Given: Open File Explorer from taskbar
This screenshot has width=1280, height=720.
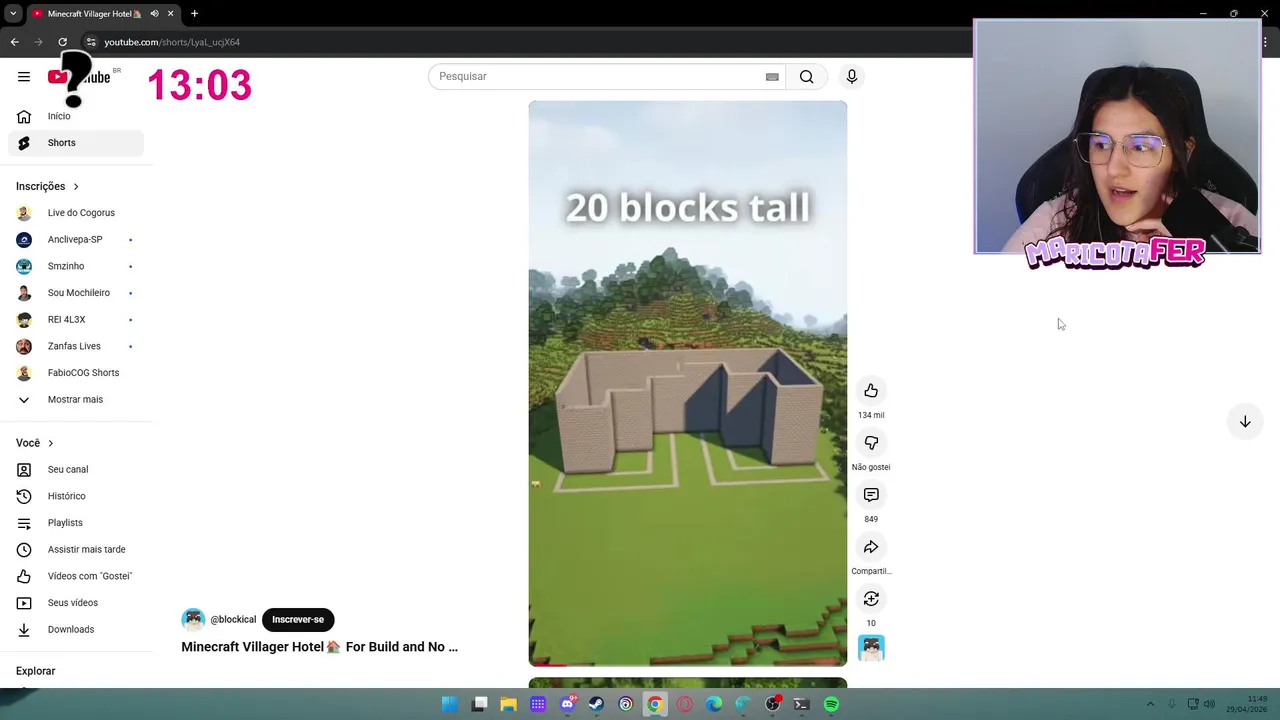Looking at the screenshot, I should pos(509,704).
